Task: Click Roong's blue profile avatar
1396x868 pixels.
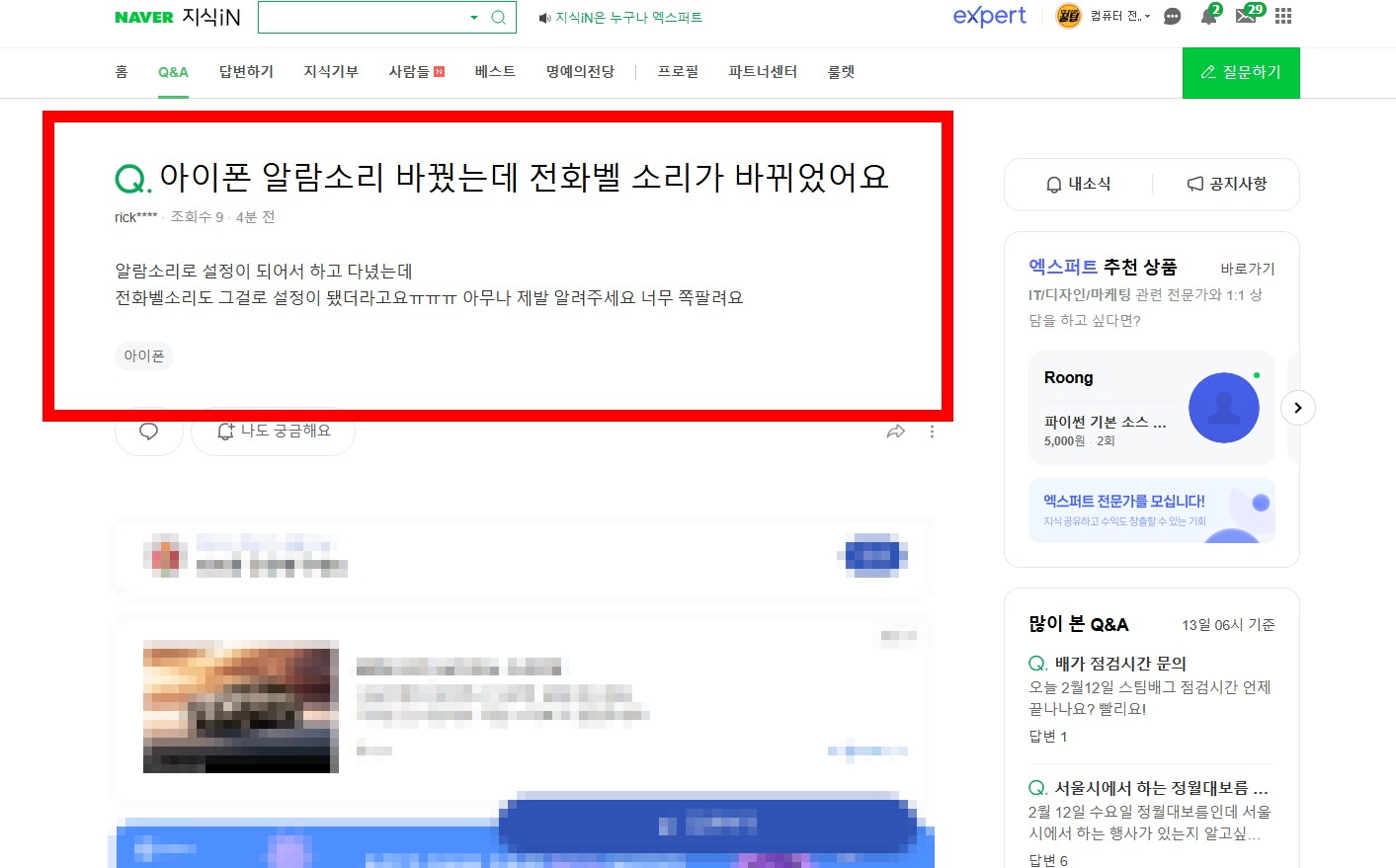Action: pos(1224,408)
